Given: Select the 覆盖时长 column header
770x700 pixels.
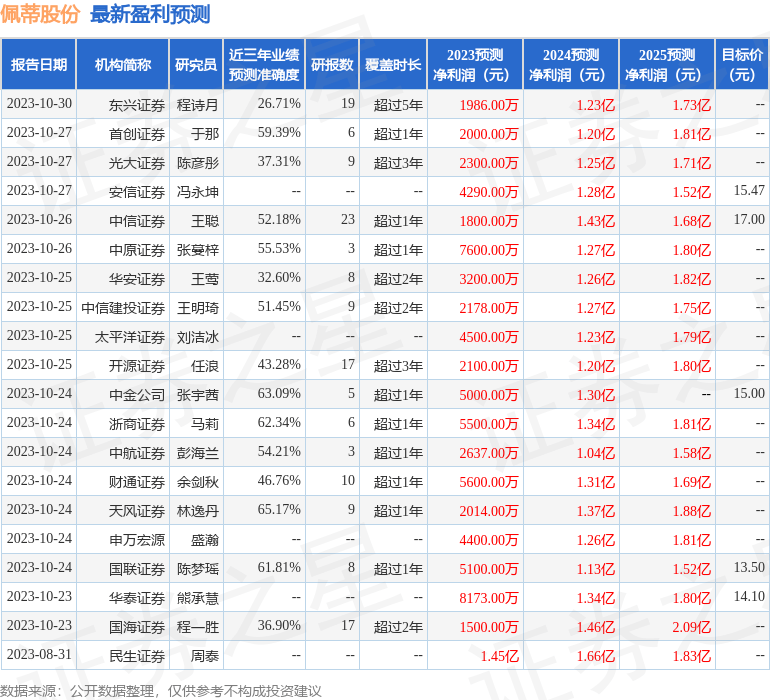Looking at the screenshot, I should [393, 65].
